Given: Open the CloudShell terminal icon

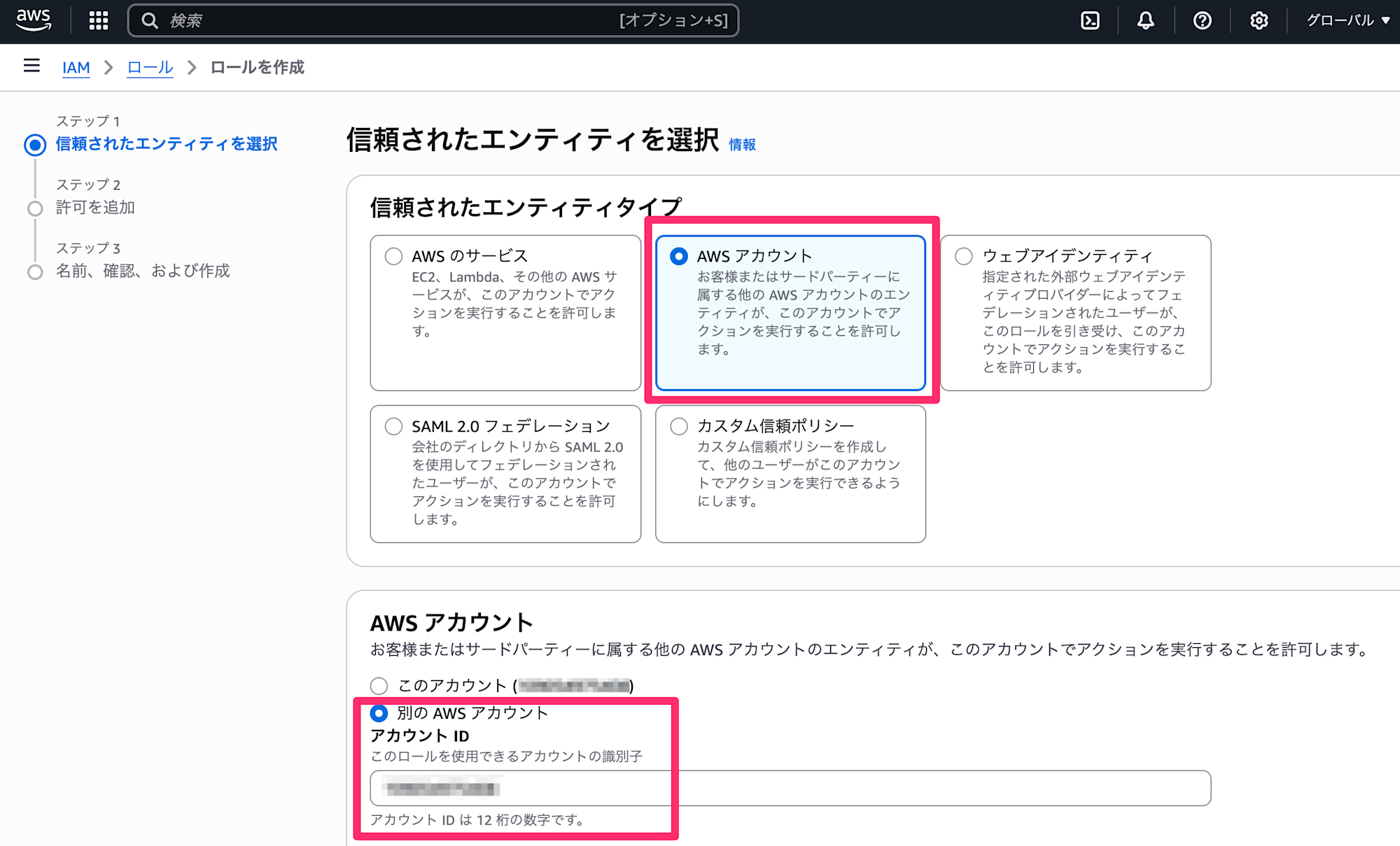Looking at the screenshot, I should click(x=1090, y=21).
